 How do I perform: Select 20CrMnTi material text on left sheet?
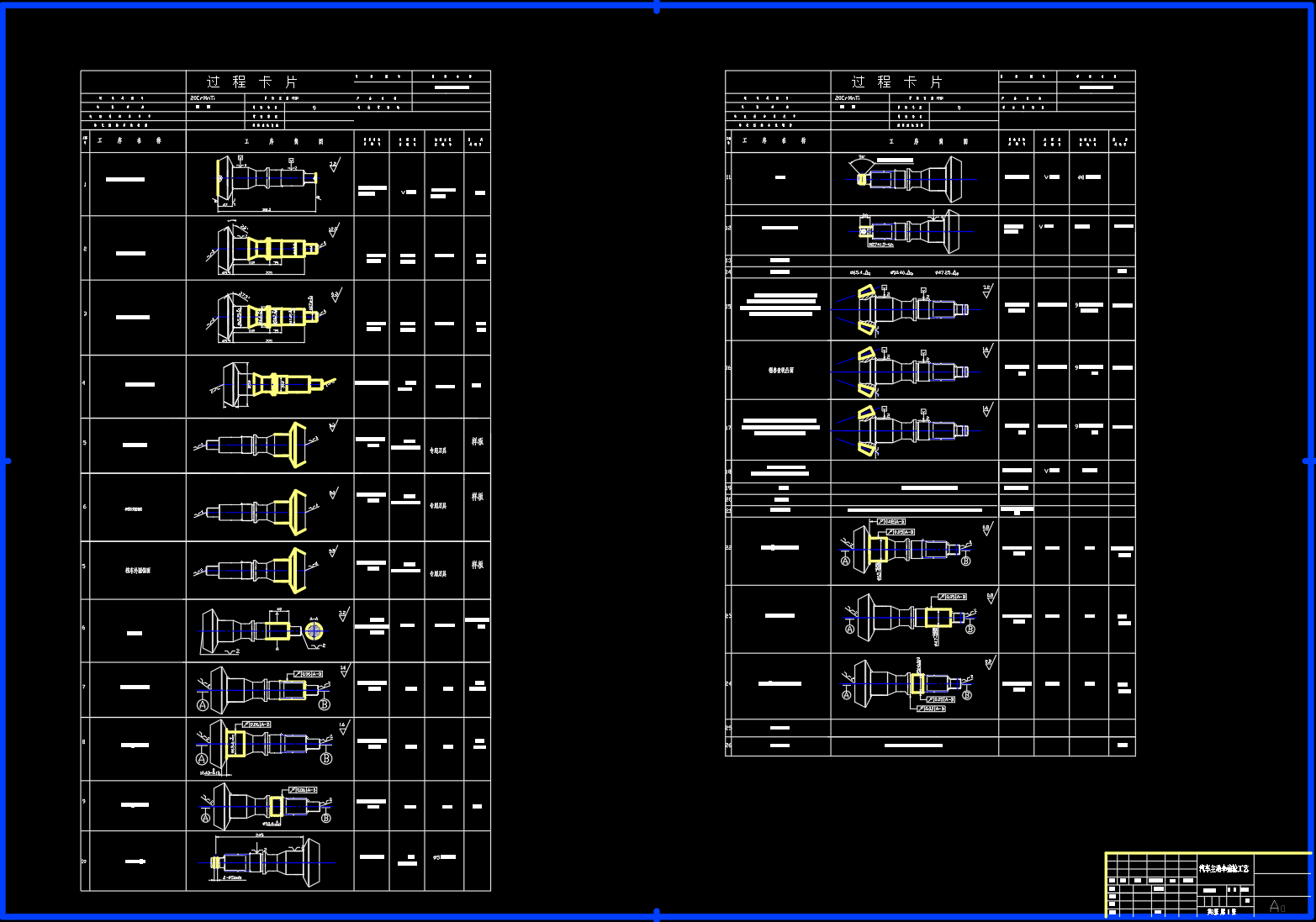click(x=203, y=97)
